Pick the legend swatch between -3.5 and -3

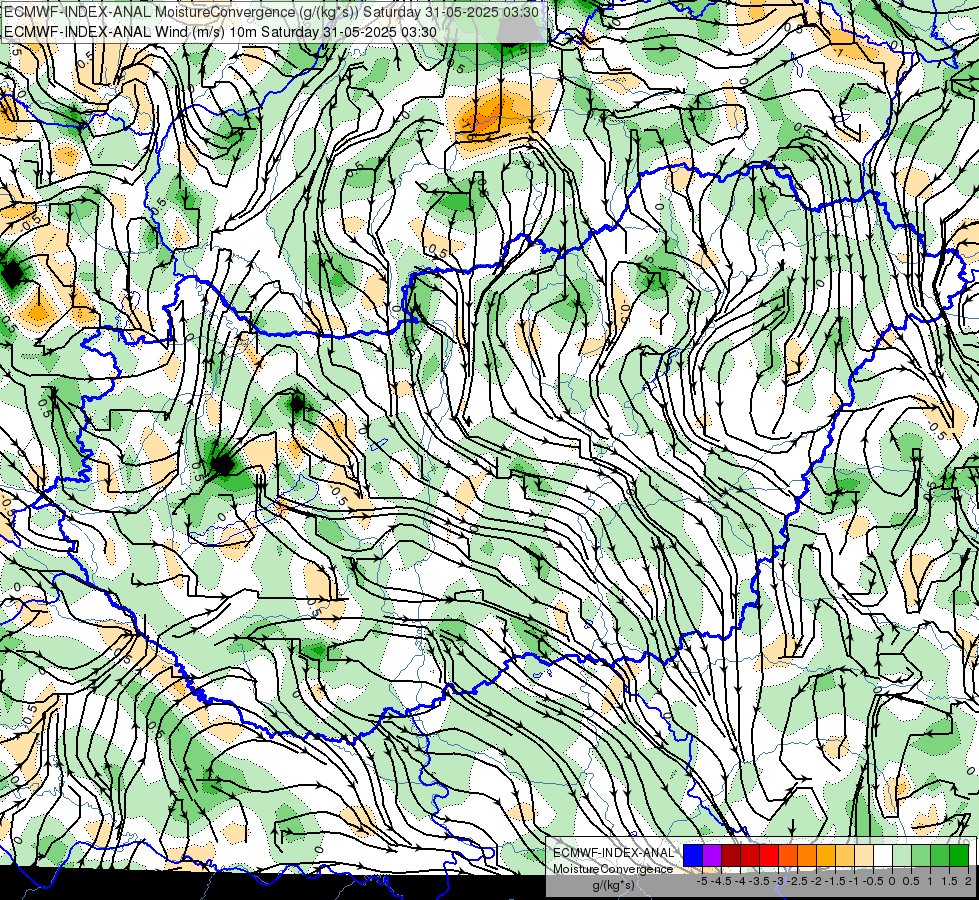tap(769, 855)
